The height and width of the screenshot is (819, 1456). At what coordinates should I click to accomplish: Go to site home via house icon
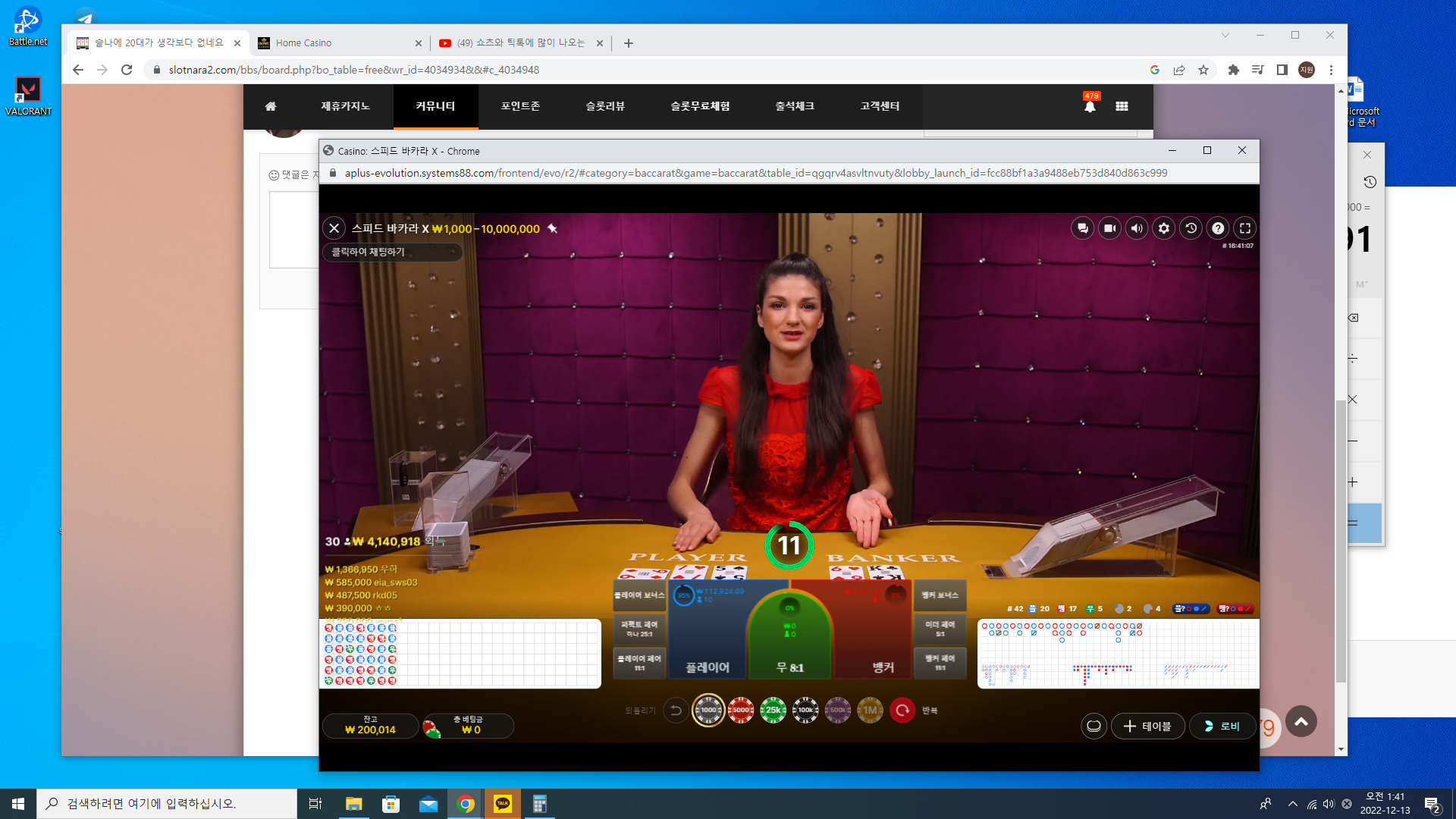[271, 106]
